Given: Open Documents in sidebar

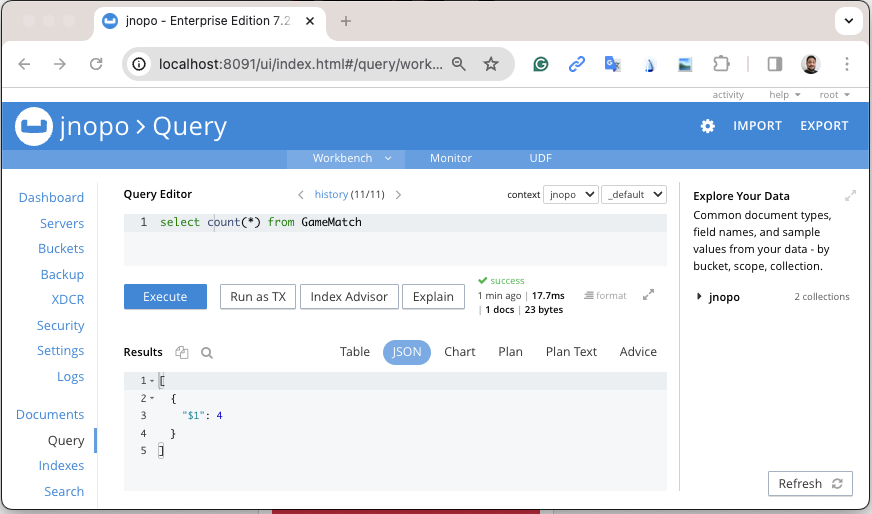Looking at the screenshot, I should [x=50, y=415].
